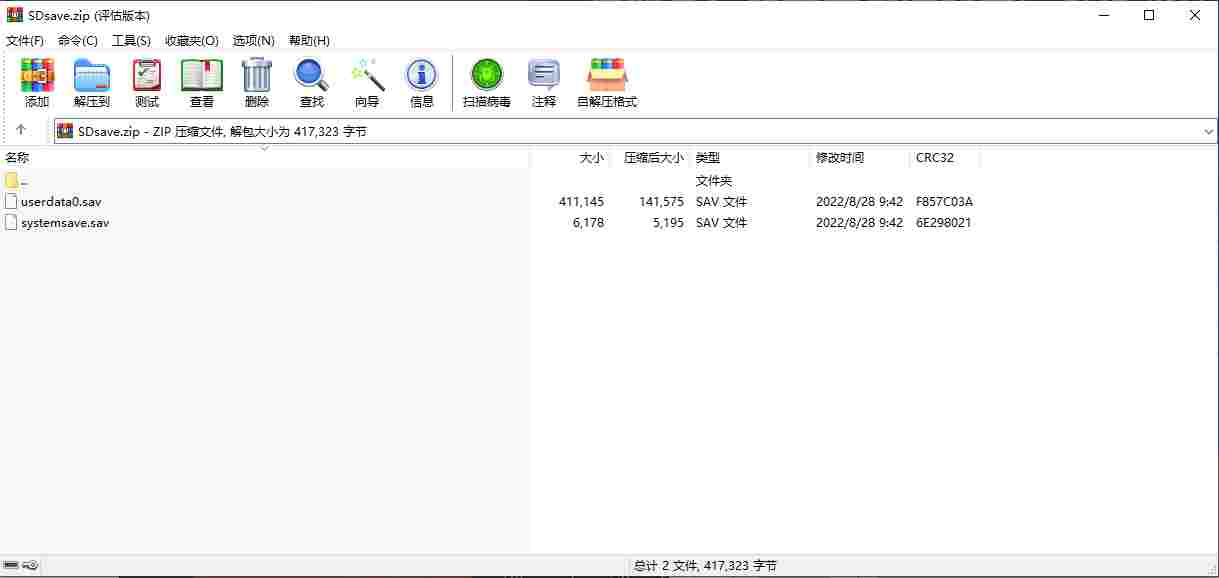The width and height of the screenshot is (1219, 578).
Task: Click CRC32 value F857C03A
Action: (944, 202)
